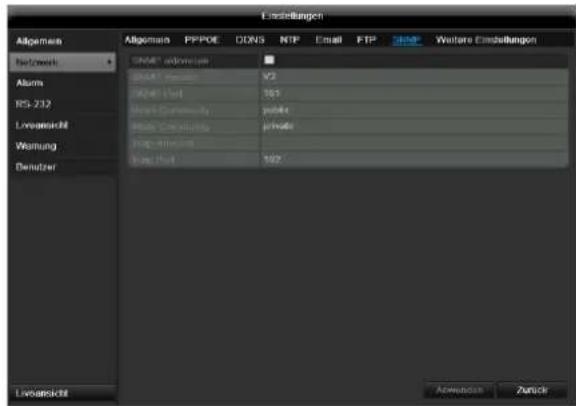Screen dimensions: 576x406
Task: Open the NTP tab
Action: [289, 40]
